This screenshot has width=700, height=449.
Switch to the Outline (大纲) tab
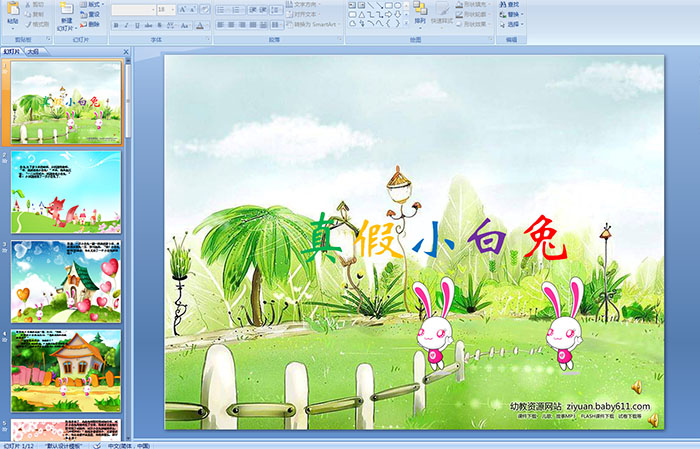[34, 50]
